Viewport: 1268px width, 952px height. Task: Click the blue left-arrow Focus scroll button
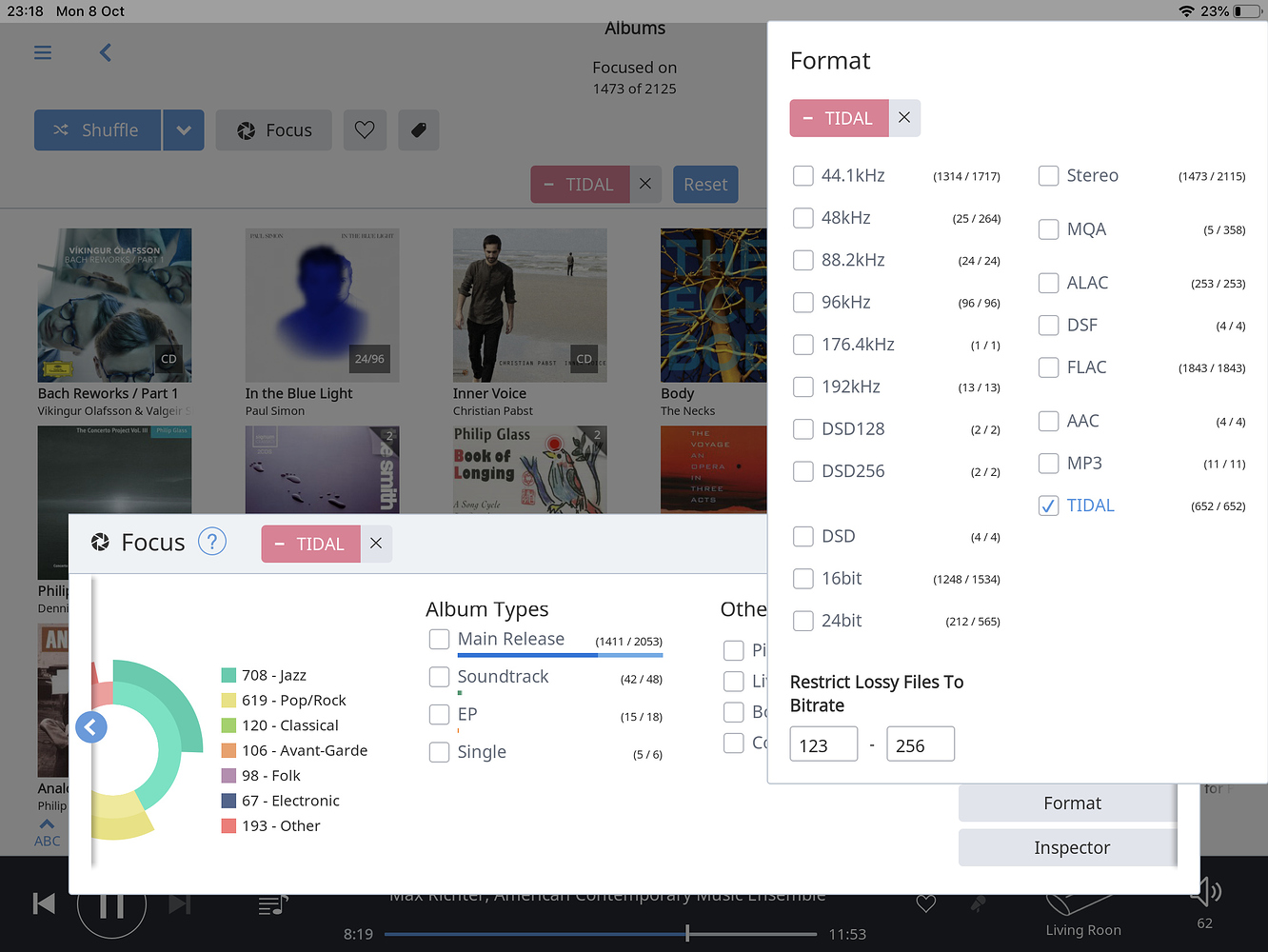[91, 727]
